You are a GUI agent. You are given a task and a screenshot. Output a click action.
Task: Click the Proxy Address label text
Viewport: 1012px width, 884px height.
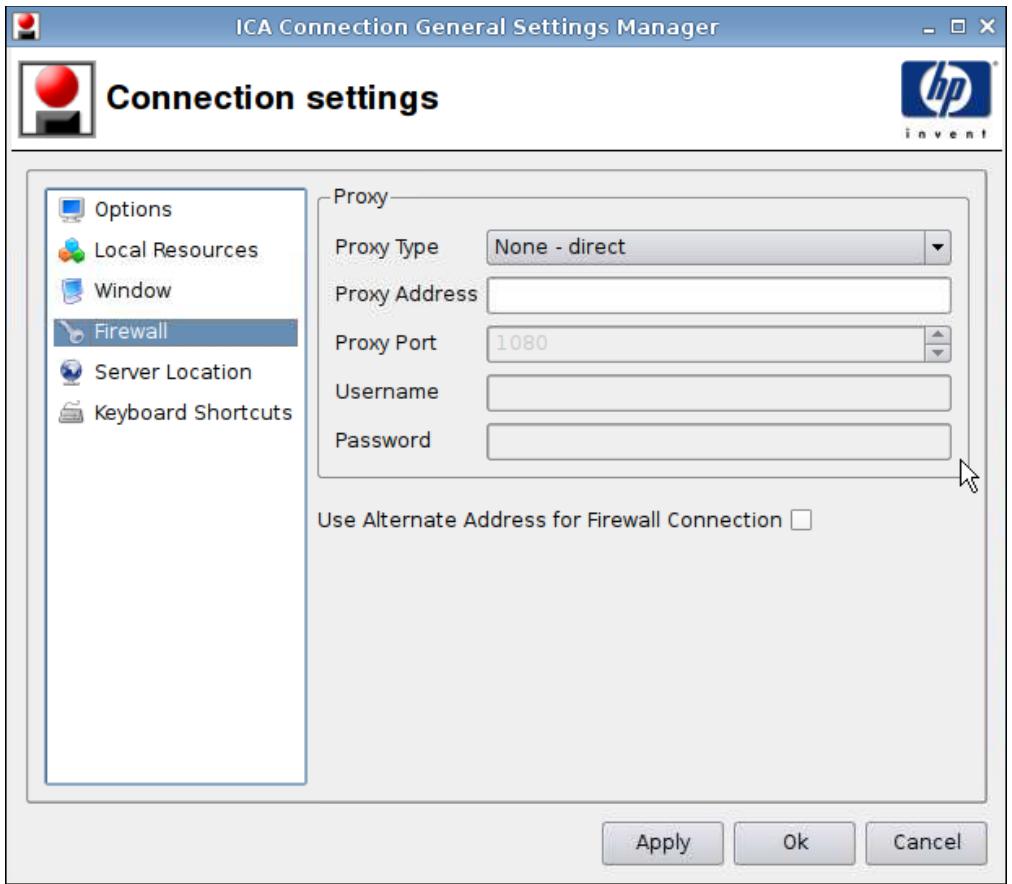tap(406, 294)
